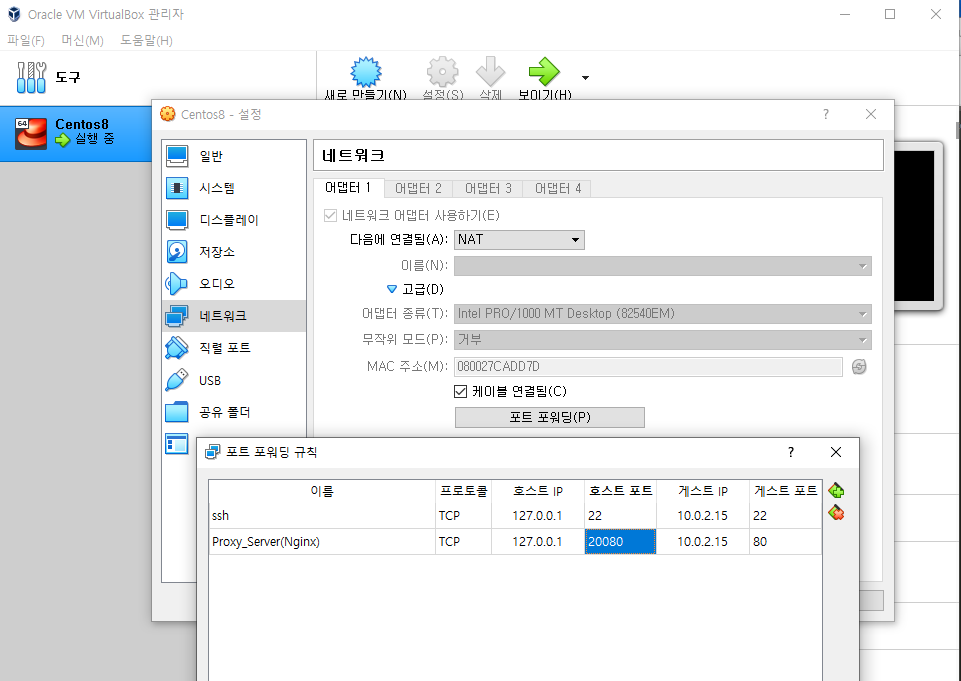Click the Port Forwarding (포트 포워딩) button
Viewport: 961px width, 681px height.
coord(550,417)
